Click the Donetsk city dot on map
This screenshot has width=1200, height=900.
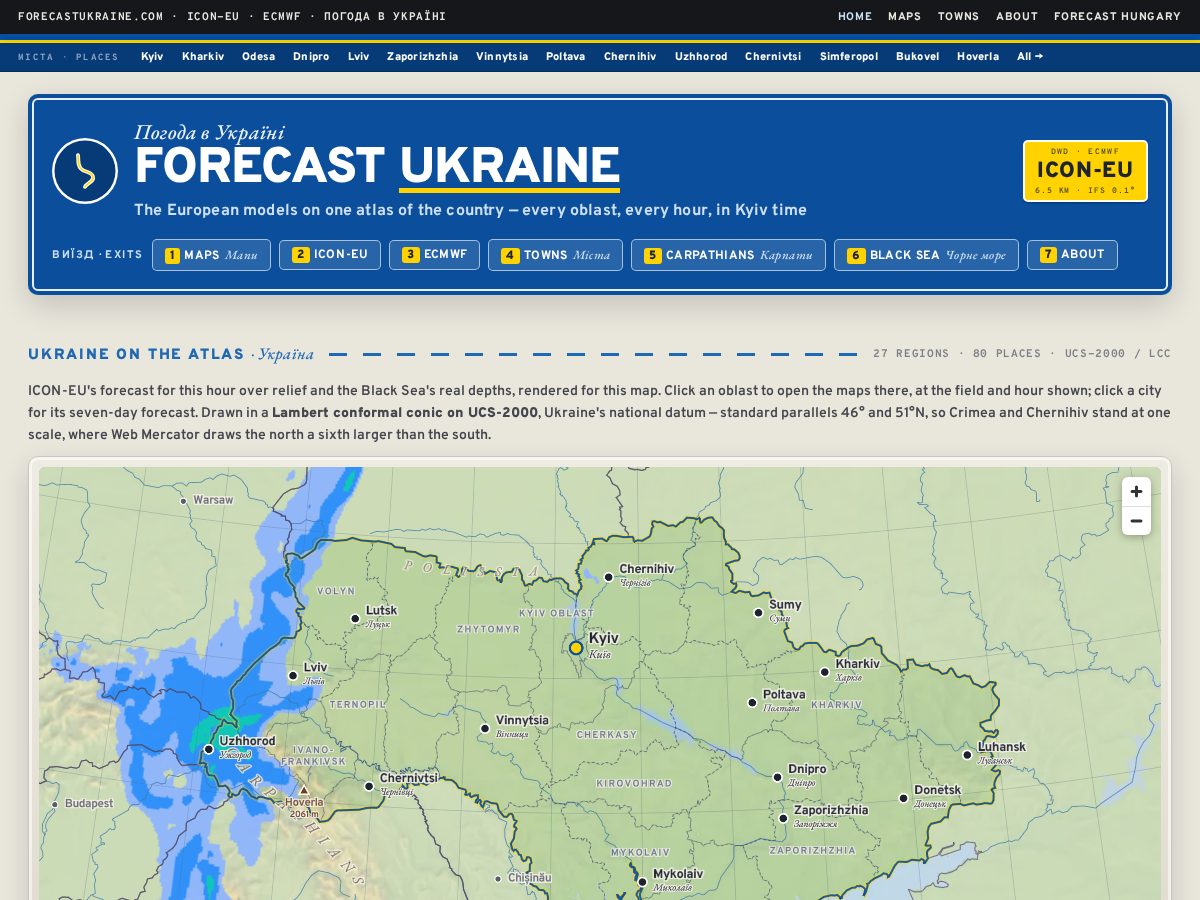(x=903, y=799)
